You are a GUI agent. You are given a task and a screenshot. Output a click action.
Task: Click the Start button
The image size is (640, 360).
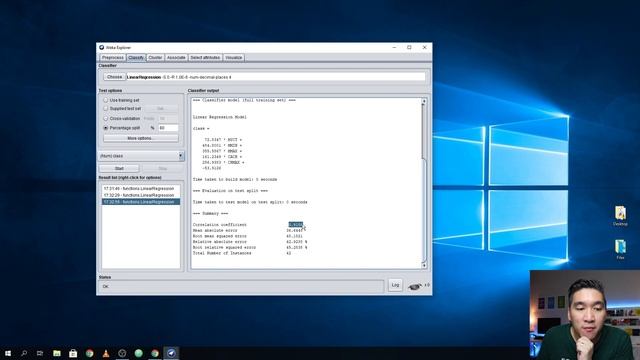pyautogui.click(x=119, y=169)
